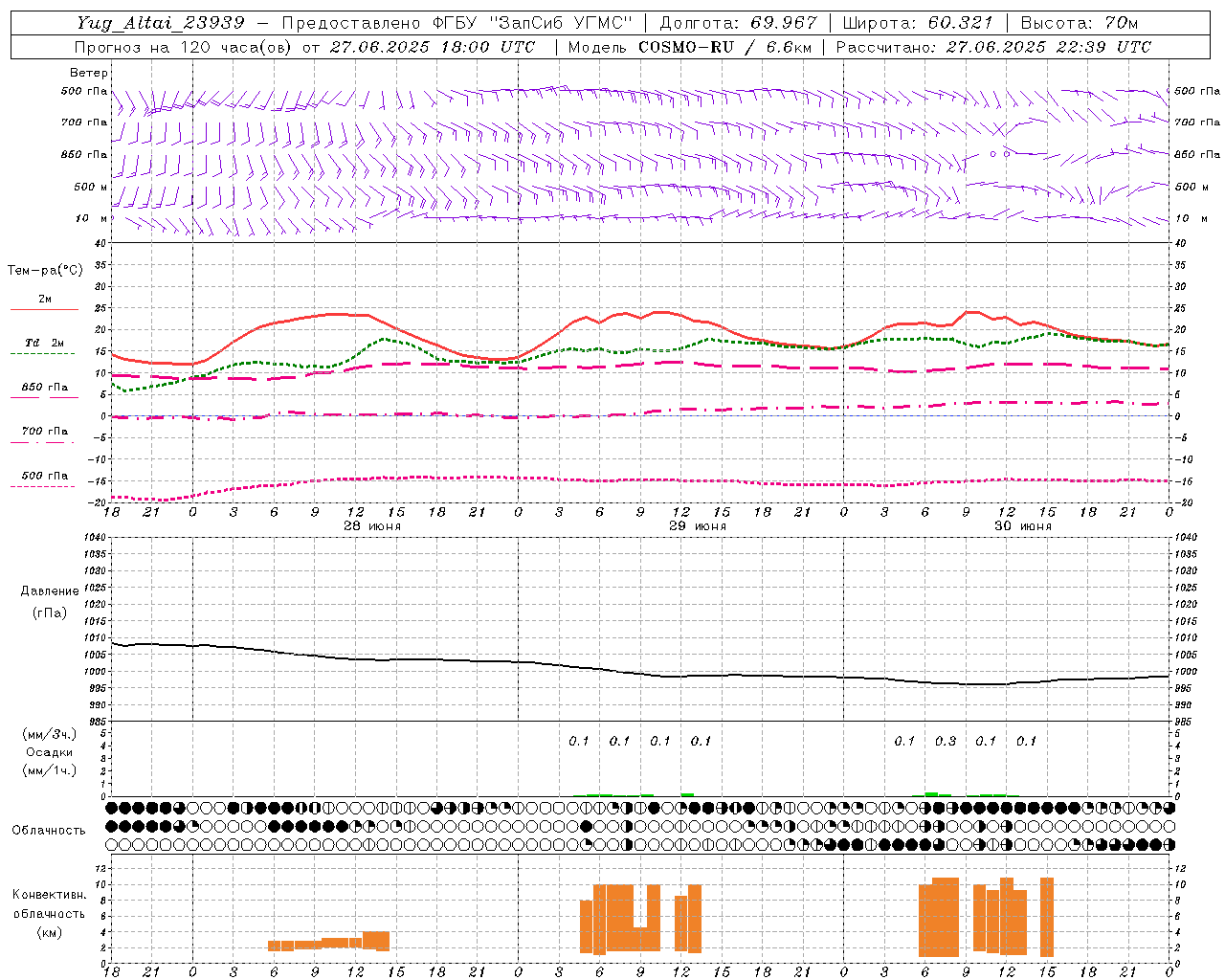Click the dash-dot line under the 700 гПа legend
This screenshot has width=1225, height=980.
click(43, 442)
